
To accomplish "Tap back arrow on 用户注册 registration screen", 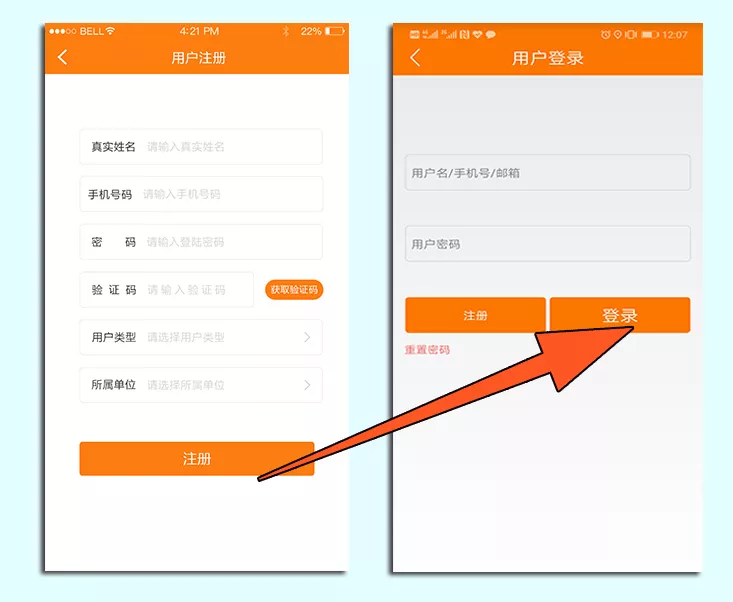I will 63,58.
